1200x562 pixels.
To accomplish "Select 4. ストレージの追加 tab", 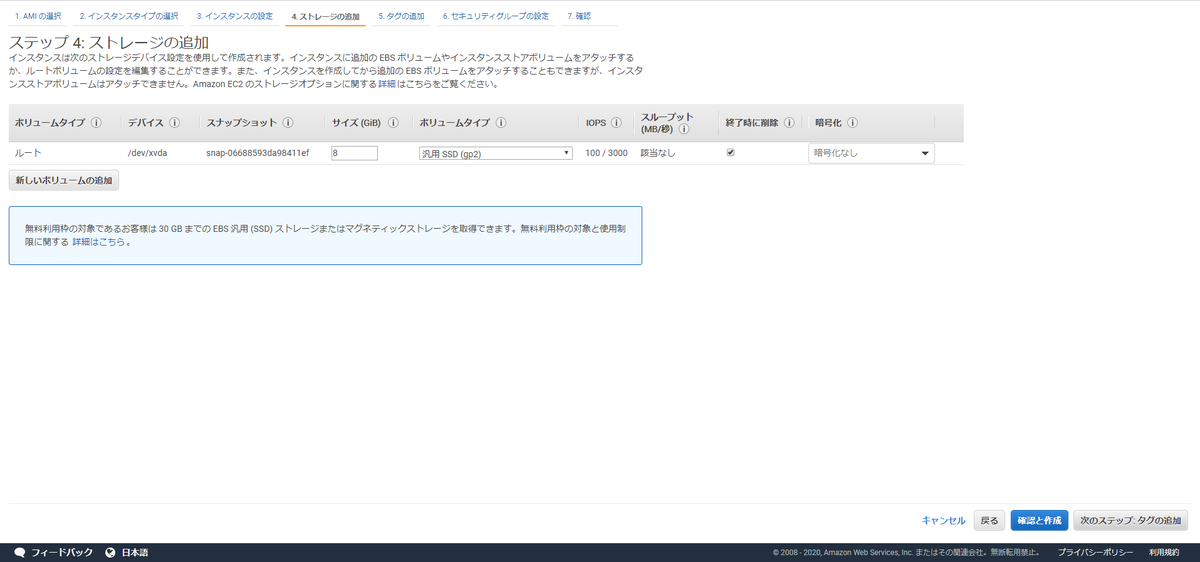I will click(x=325, y=17).
